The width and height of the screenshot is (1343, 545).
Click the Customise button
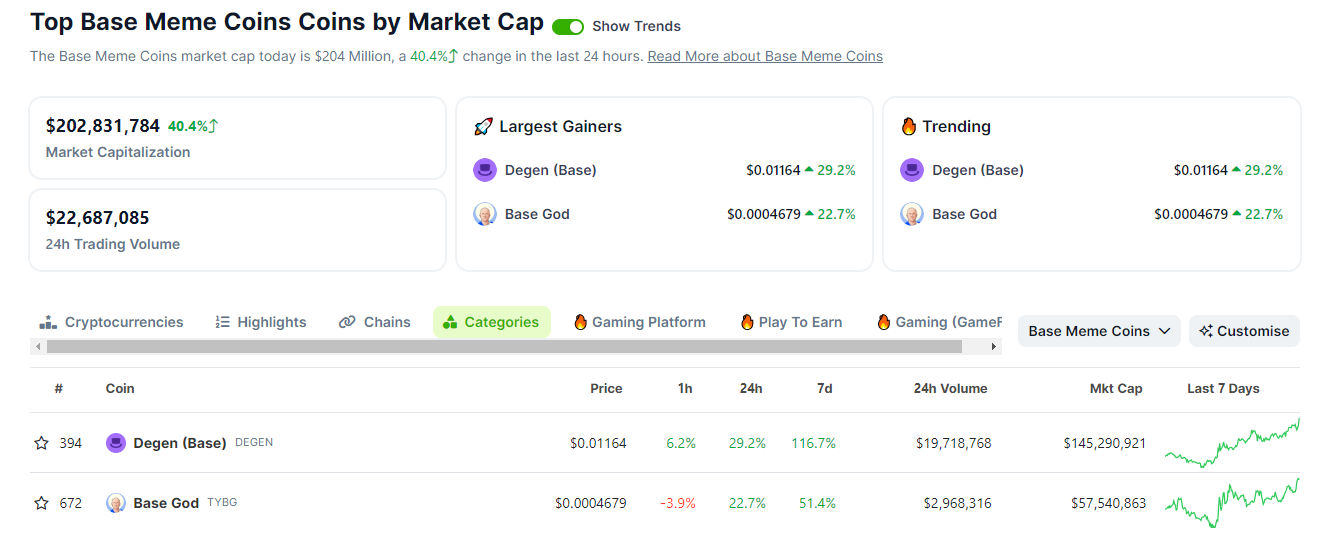pyautogui.click(x=1244, y=331)
